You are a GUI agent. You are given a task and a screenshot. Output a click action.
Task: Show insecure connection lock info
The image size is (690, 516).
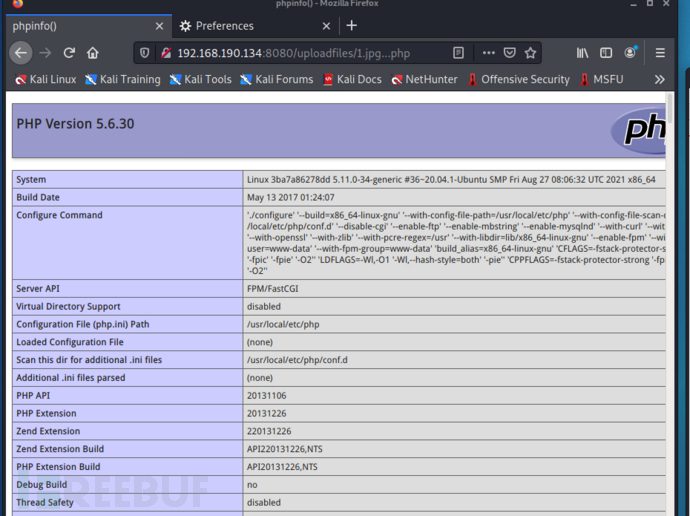coord(166,53)
